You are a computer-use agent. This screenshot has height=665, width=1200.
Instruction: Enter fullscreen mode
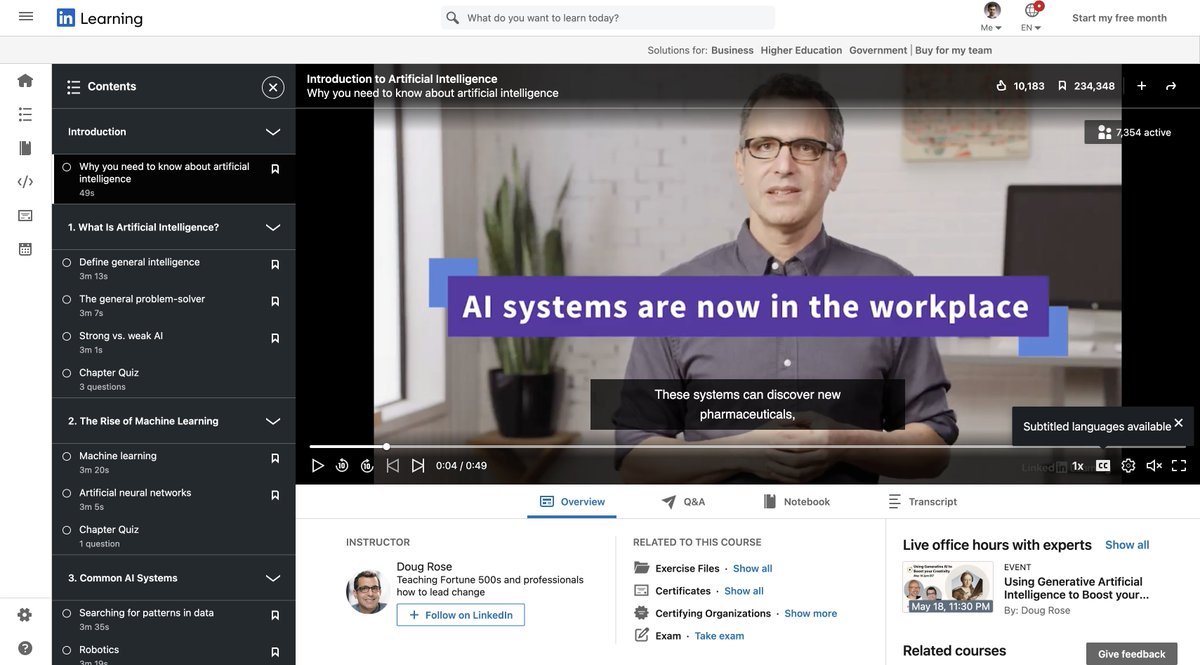pyautogui.click(x=1179, y=465)
